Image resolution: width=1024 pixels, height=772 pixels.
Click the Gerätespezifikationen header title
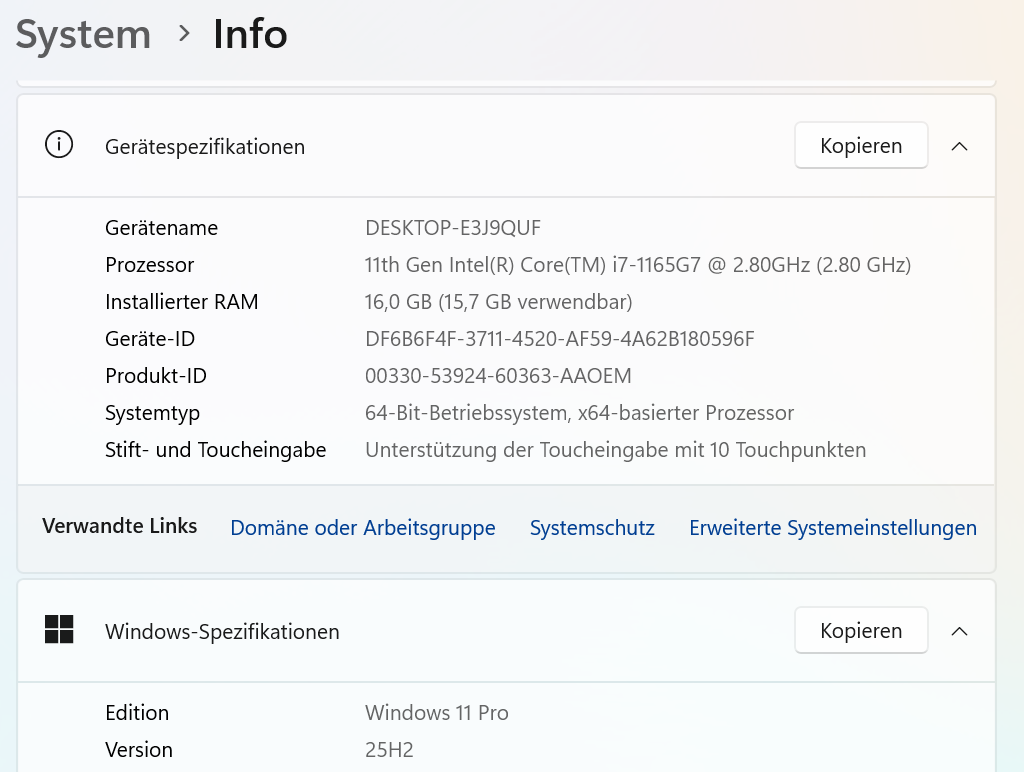point(204,147)
